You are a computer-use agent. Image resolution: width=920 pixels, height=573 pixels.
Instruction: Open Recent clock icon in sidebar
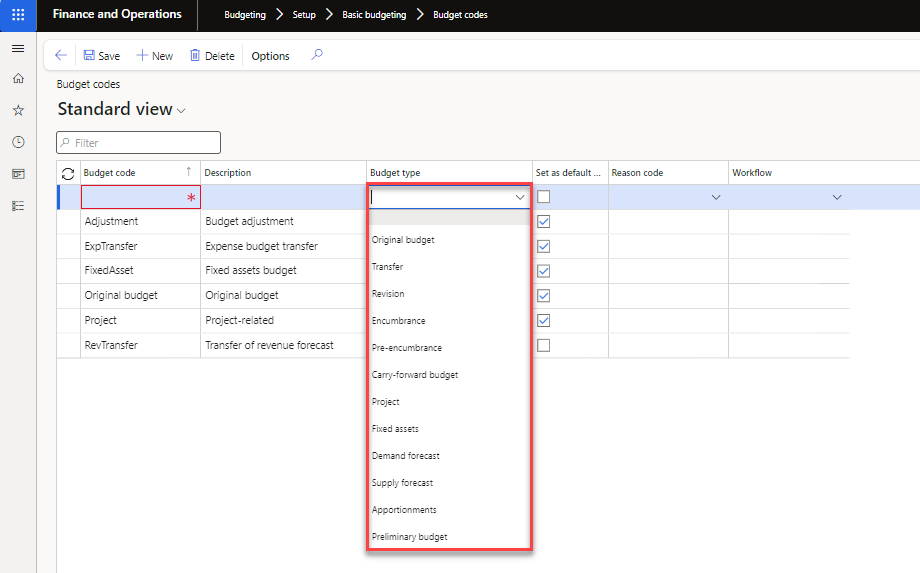tap(18, 142)
